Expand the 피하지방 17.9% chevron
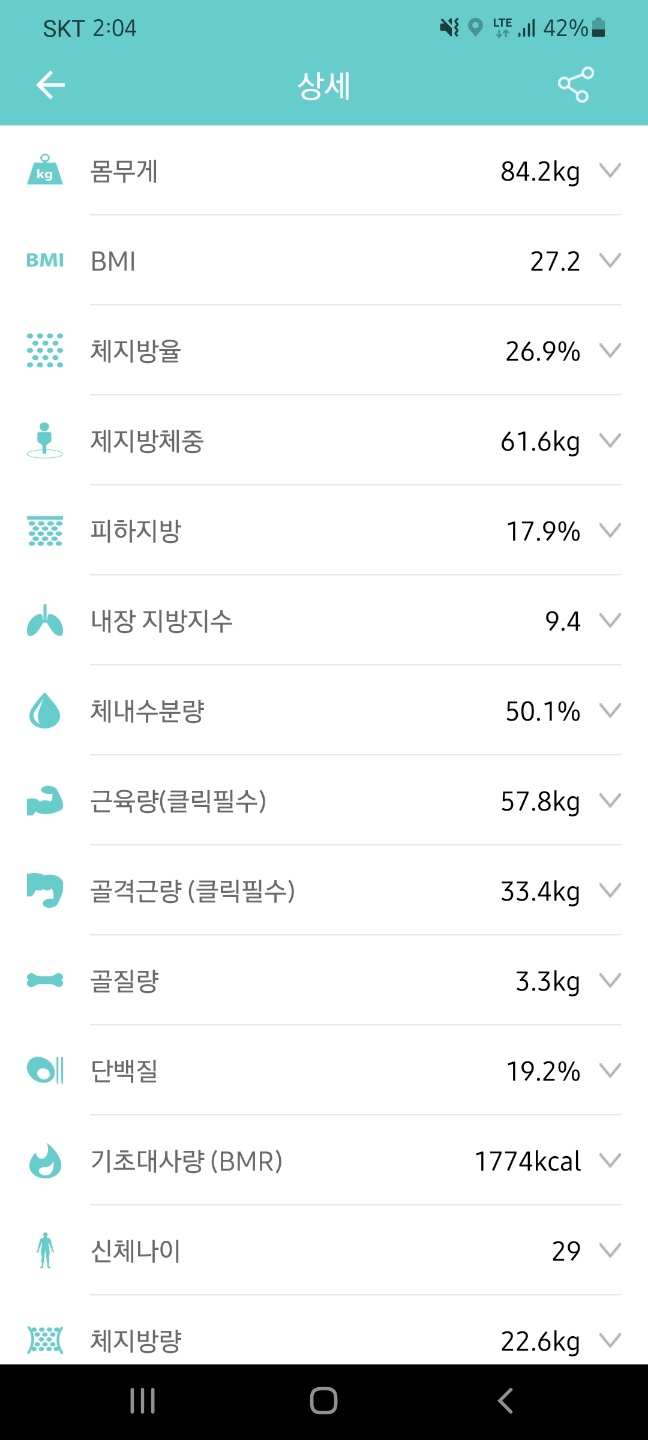This screenshot has width=648, height=1440. coord(610,531)
